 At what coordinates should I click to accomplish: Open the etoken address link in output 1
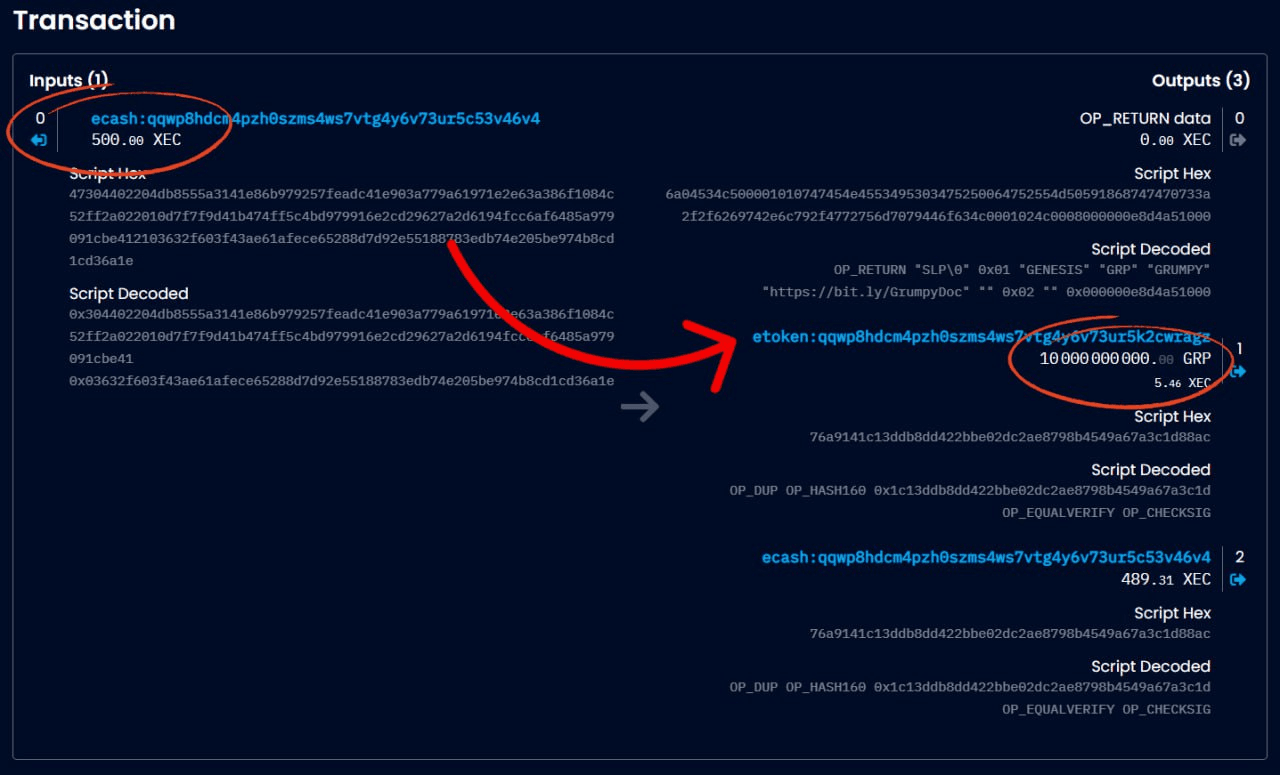pyautogui.click(x=980, y=337)
